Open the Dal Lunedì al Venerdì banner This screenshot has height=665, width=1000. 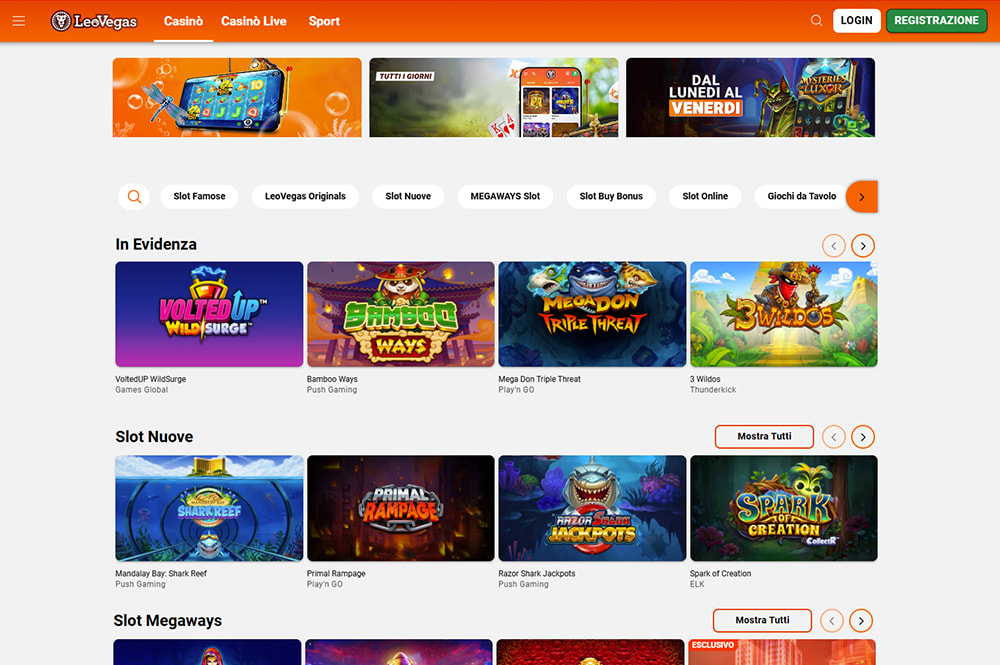750,98
